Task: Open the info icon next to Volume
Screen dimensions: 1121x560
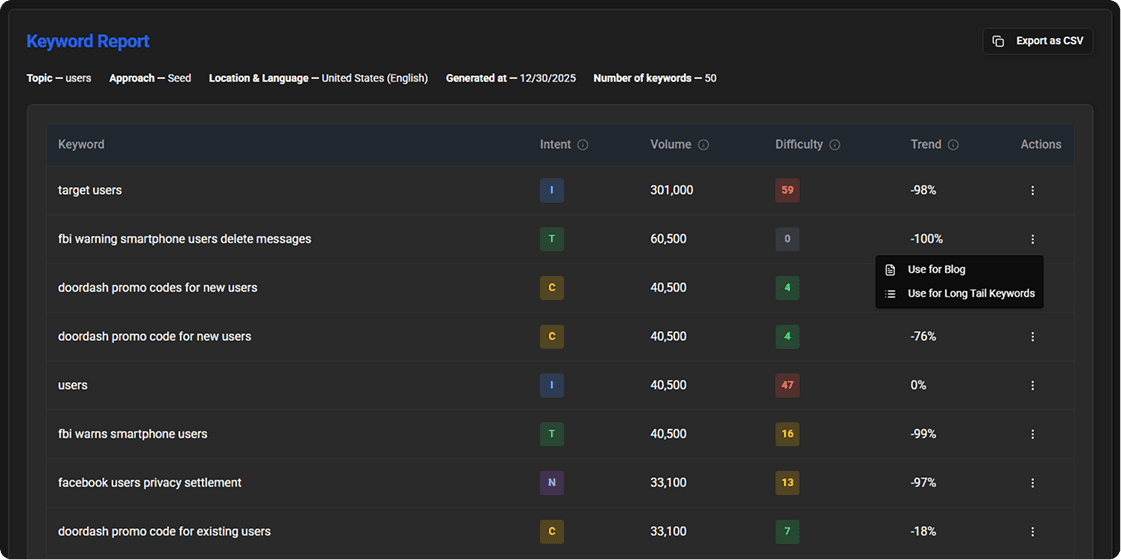Action: (x=703, y=145)
